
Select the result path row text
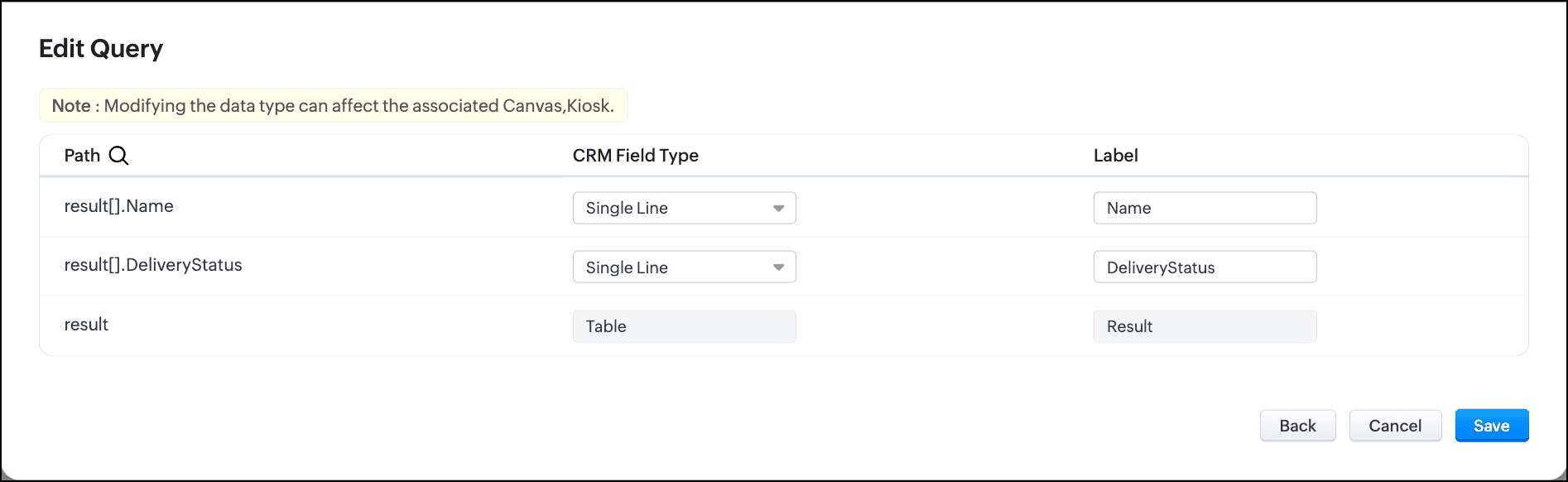click(86, 325)
